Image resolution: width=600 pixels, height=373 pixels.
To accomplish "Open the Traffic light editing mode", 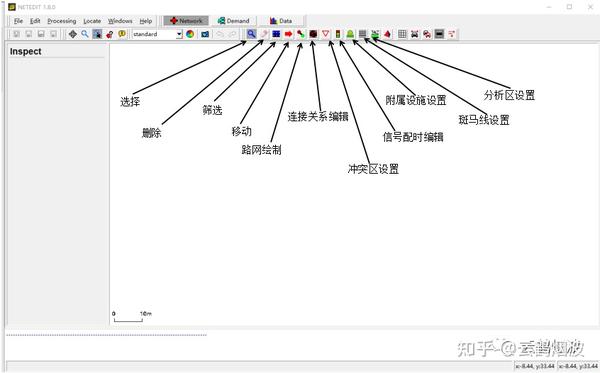I will pyautogui.click(x=338, y=34).
